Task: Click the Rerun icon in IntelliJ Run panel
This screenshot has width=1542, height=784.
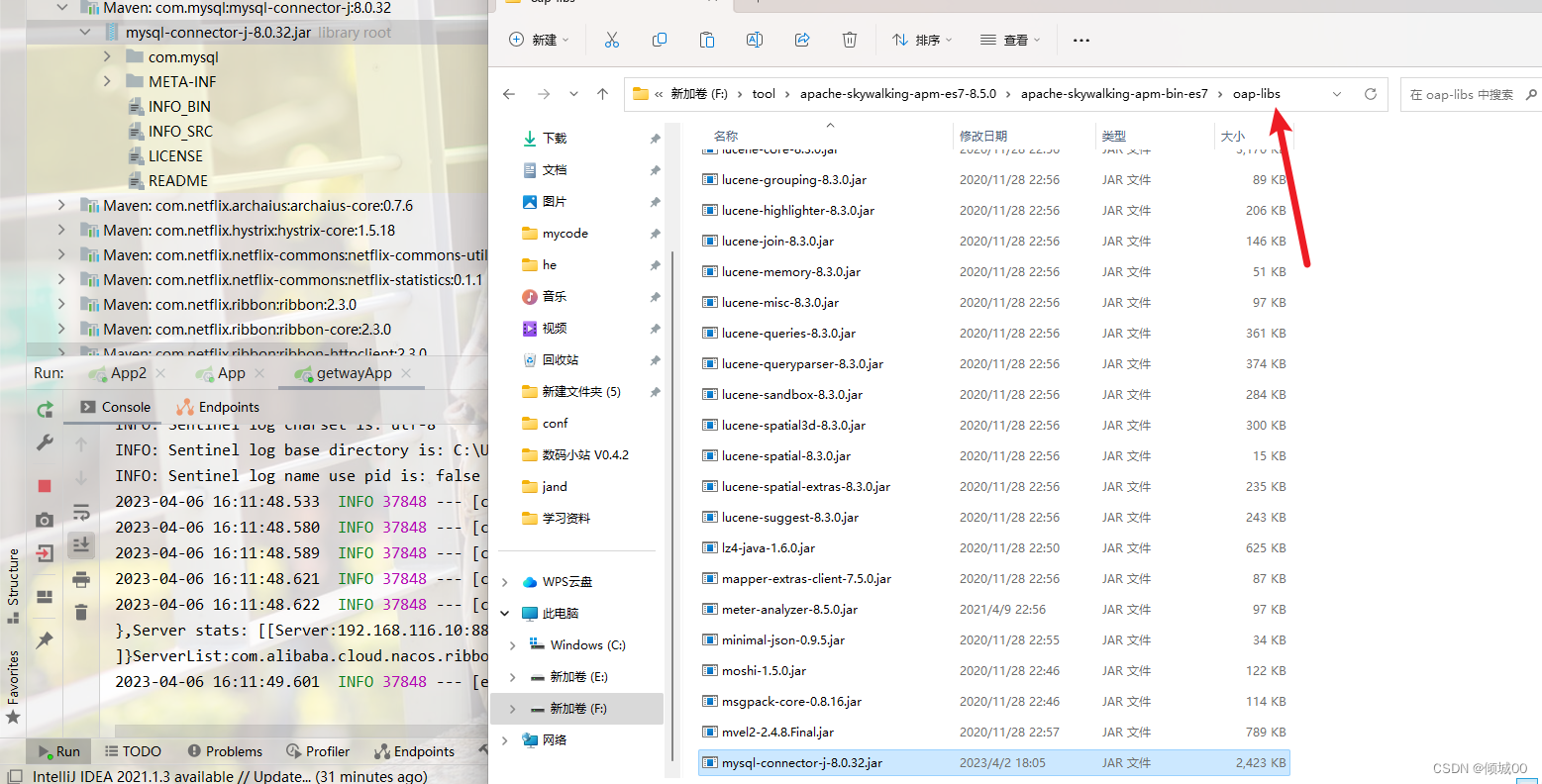Action: pos(45,409)
